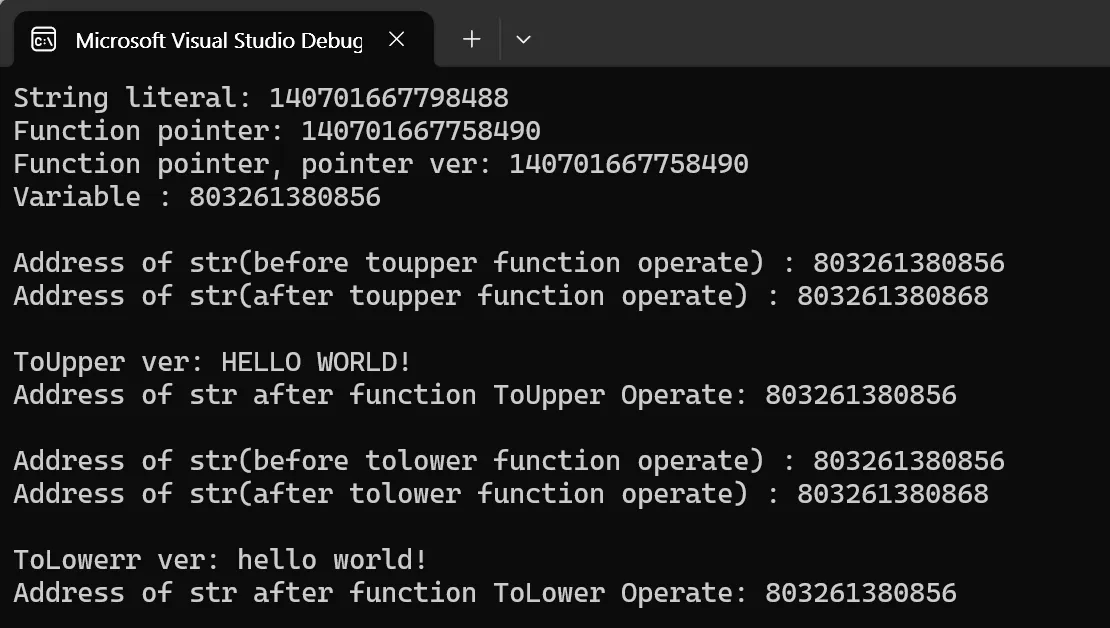Click the 'before tolower function operate' line
The width and height of the screenshot is (1110, 628).
tap(508, 461)
